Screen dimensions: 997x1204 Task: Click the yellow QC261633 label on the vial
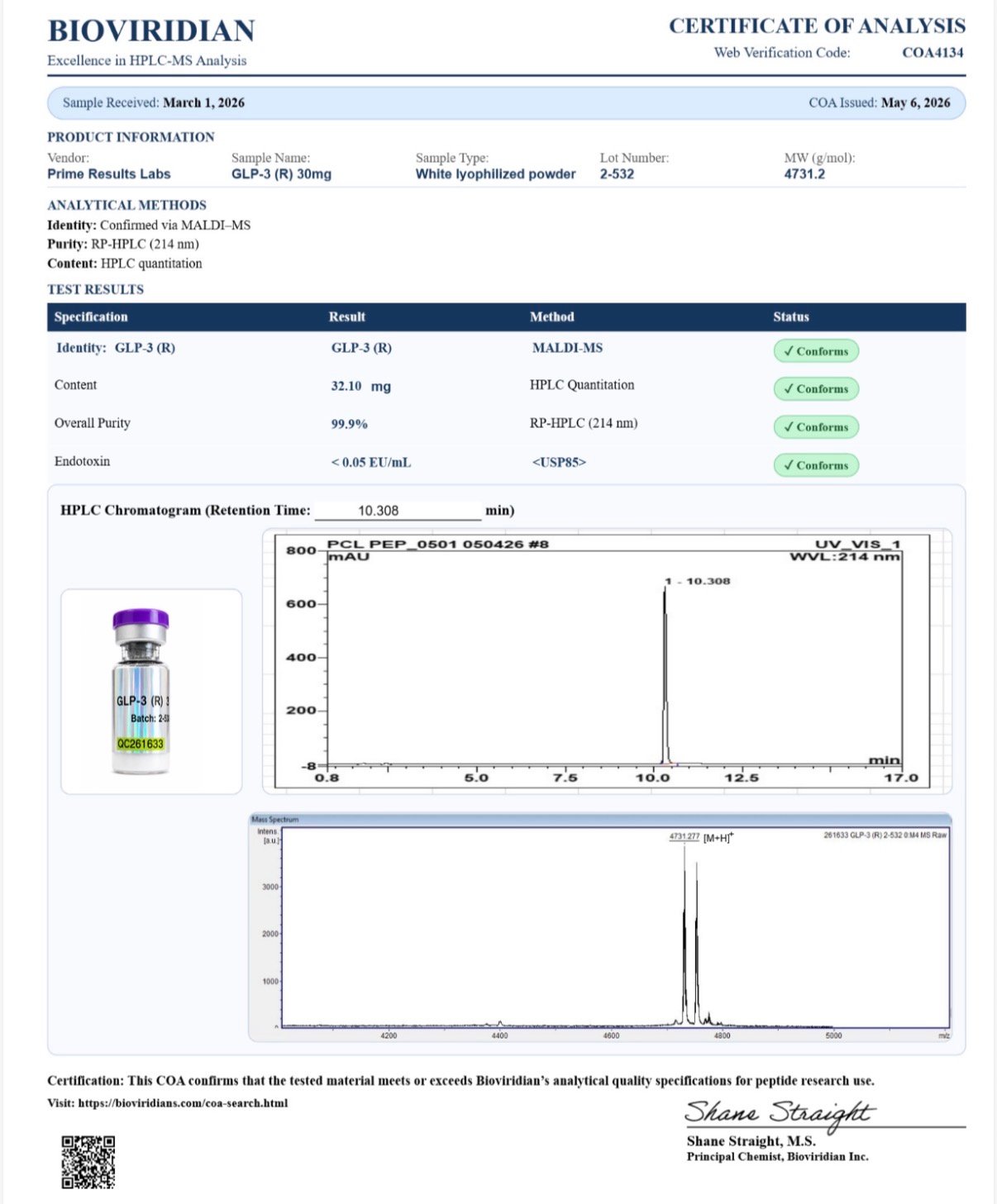pos(141,744)
